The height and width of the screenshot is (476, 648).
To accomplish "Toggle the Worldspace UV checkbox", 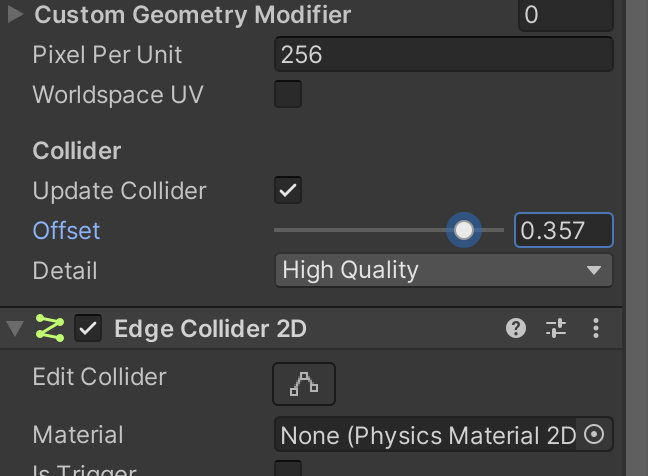I will pyautogui.click(x=288, y=94).
